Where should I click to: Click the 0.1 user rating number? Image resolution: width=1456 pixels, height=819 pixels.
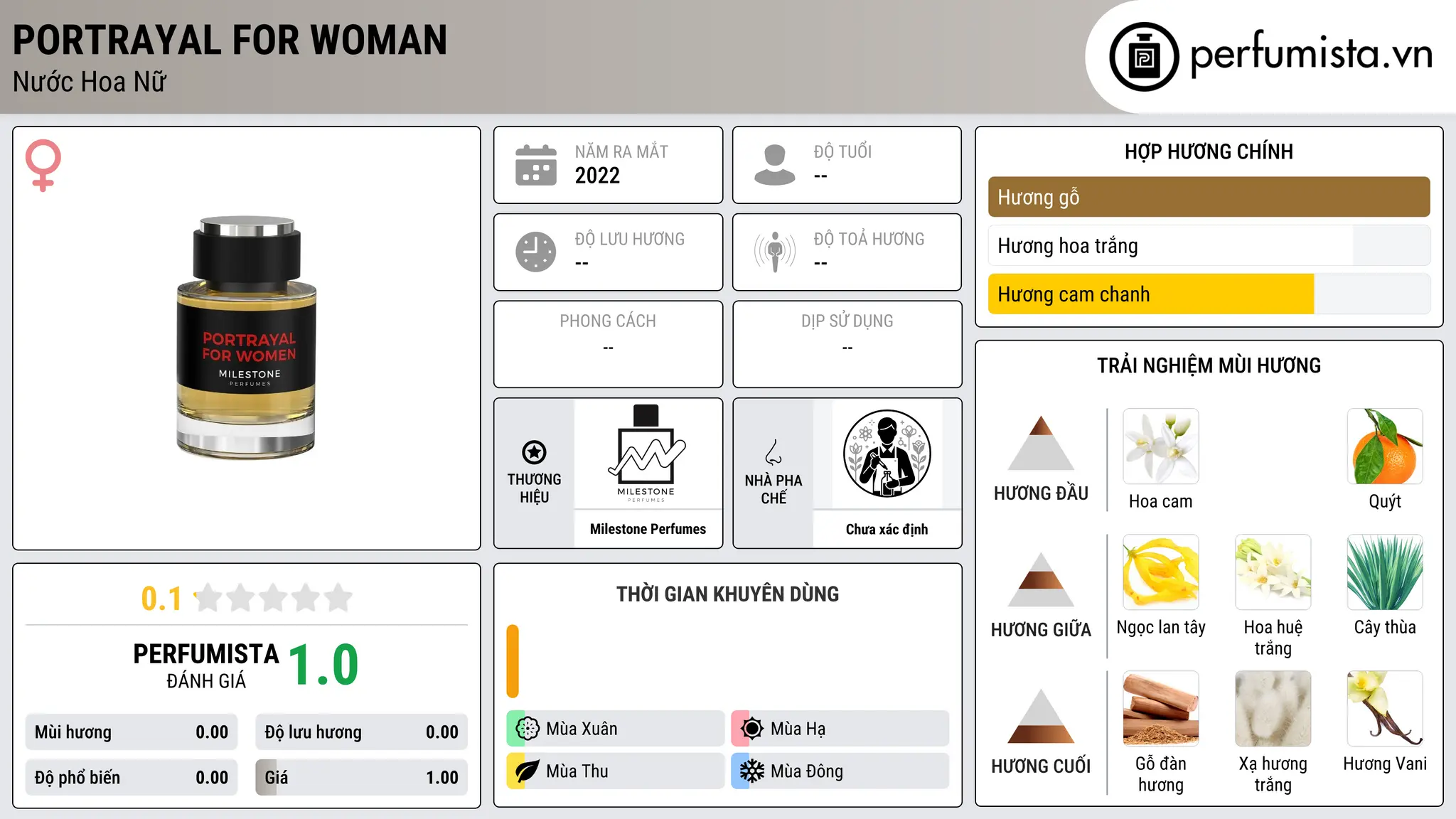(x=161, y=599)
